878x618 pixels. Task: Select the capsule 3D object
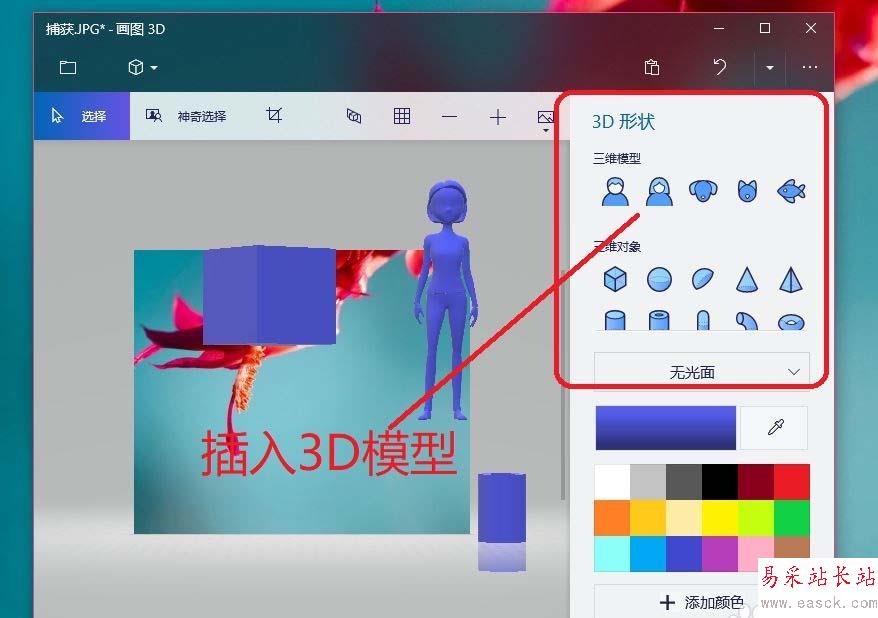tap(703, 320)
